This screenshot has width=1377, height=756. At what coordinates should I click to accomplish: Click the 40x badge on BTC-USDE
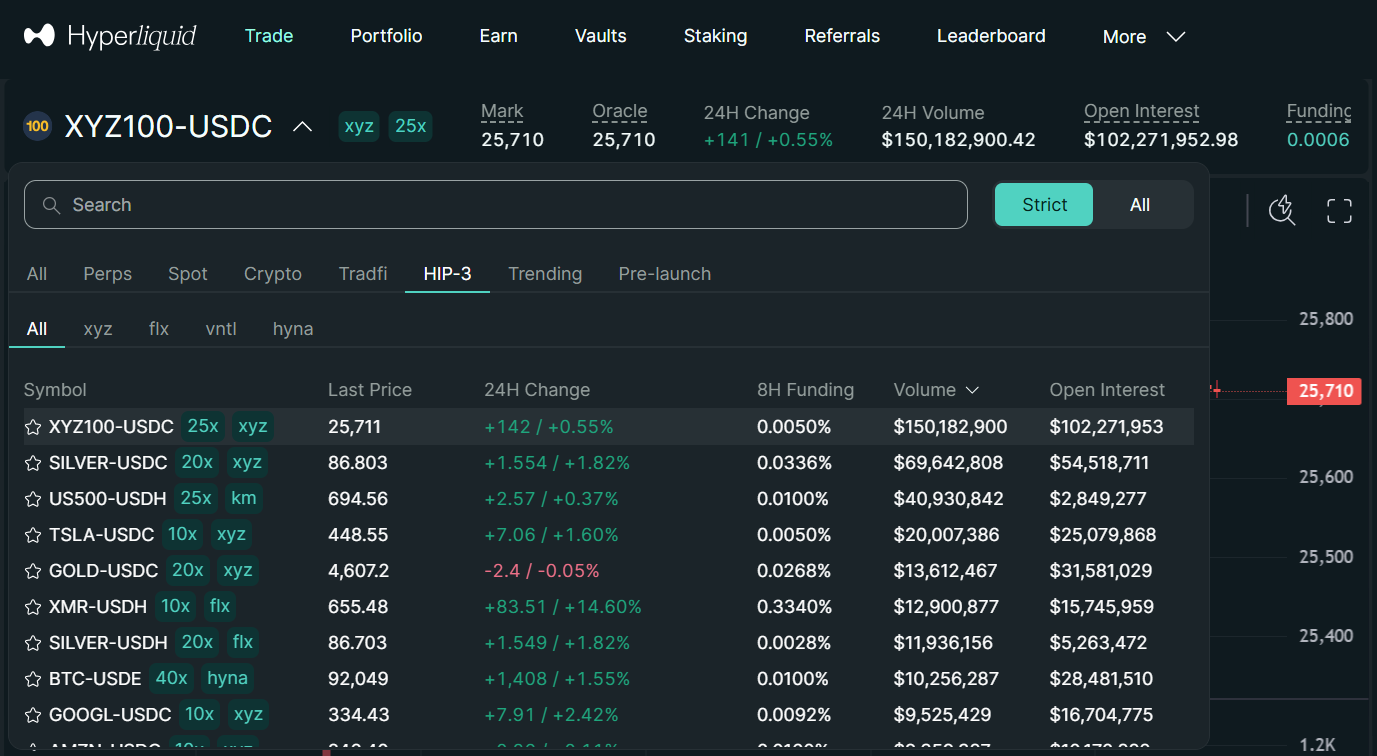tap(171, 678)
